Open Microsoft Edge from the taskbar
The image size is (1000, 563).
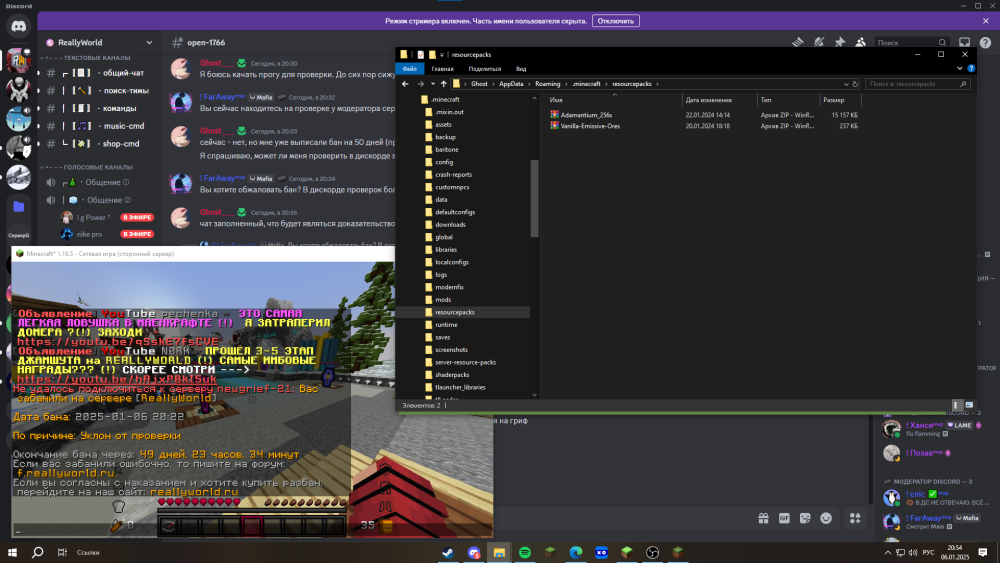click(x=576, y=552)
